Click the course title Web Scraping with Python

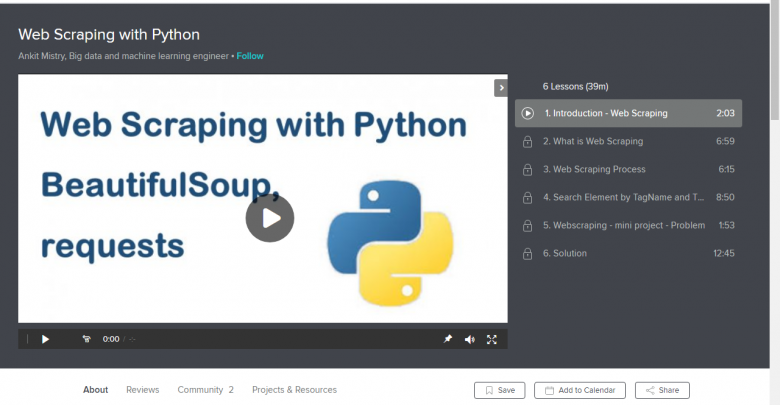click(x=109, y=35)
